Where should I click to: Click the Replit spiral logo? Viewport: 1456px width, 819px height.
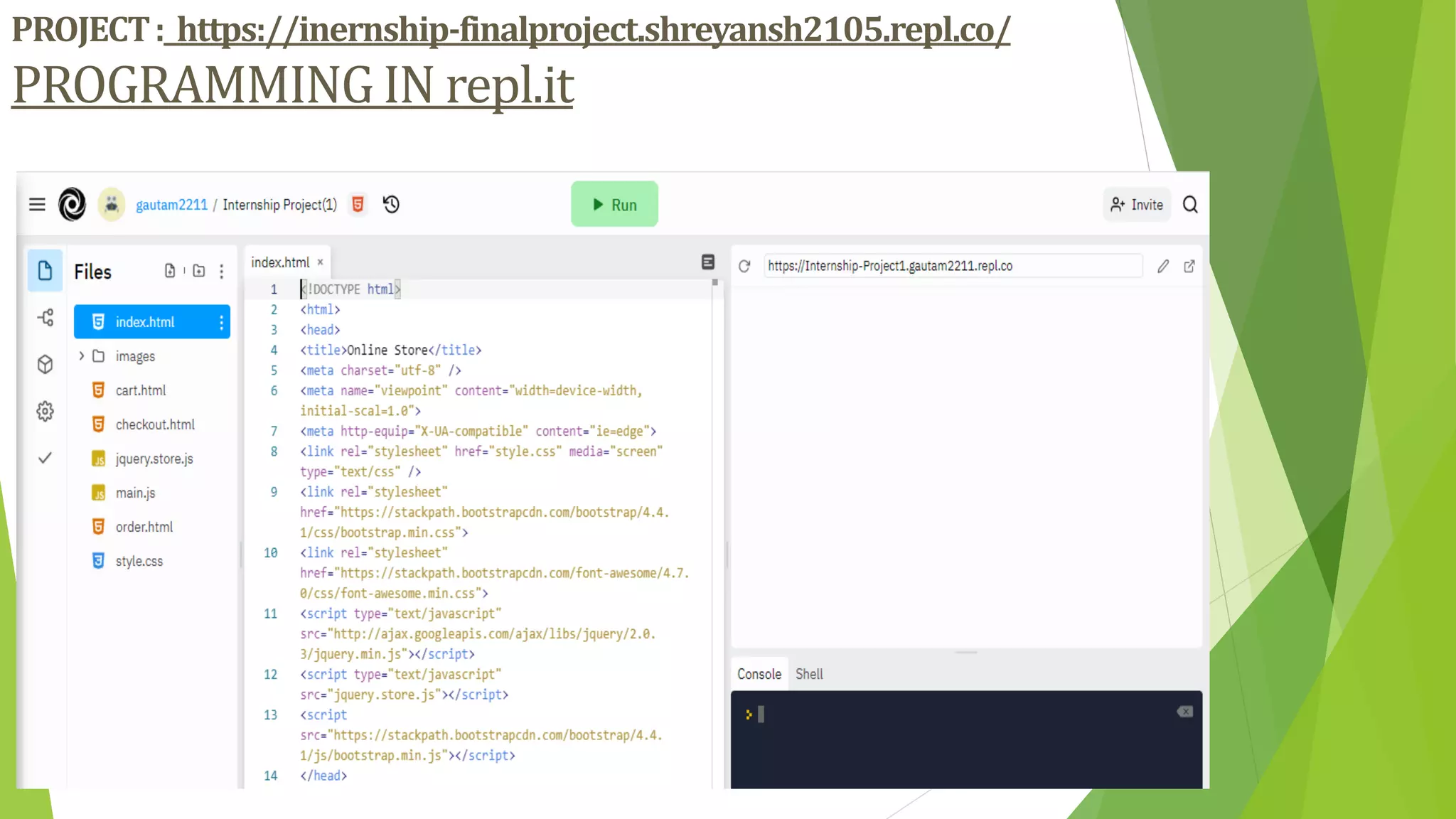click(72, 205)
